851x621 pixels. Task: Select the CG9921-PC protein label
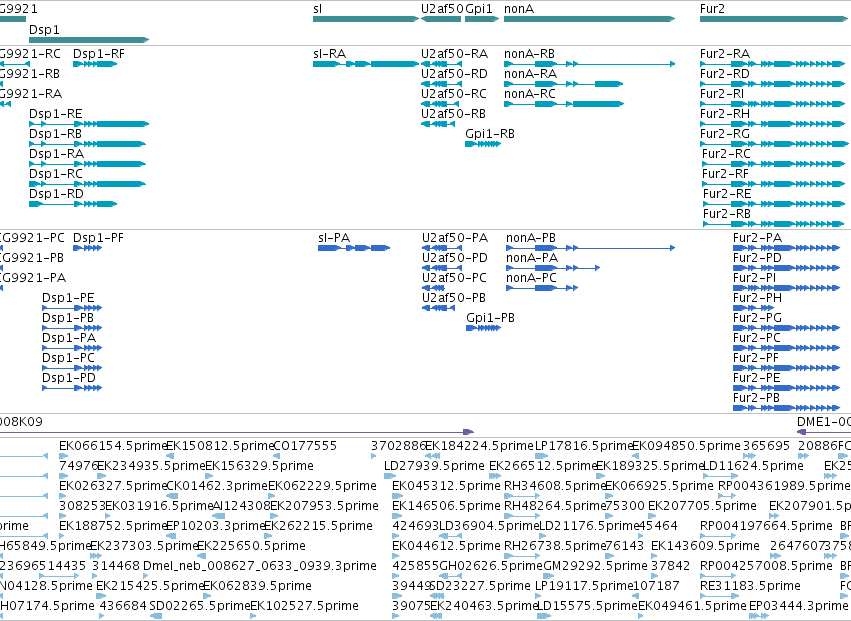[32, 237]
